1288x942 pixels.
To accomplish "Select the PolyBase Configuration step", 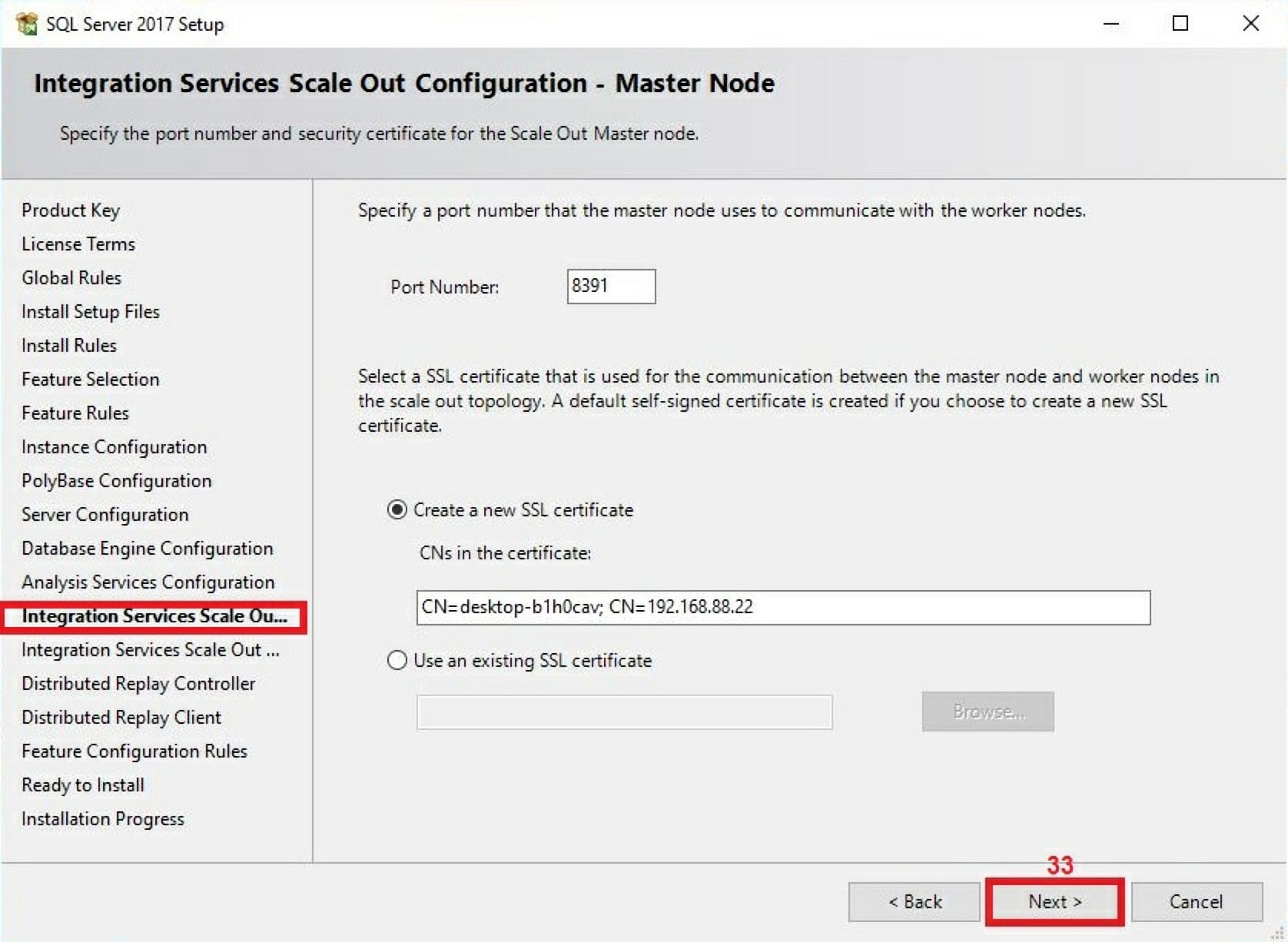I will (117, 481).
